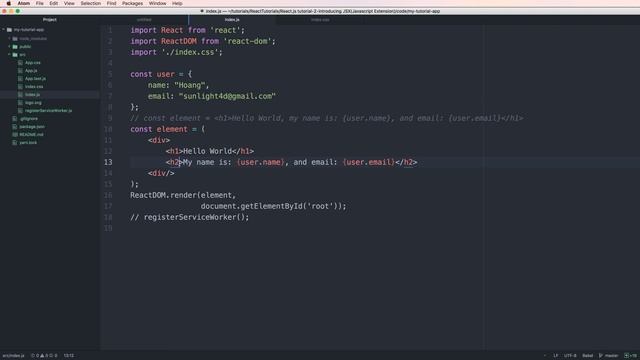Open logo.svg in the tree view
This screenshot has height=360, width=640.
click(x=33, y=102)
